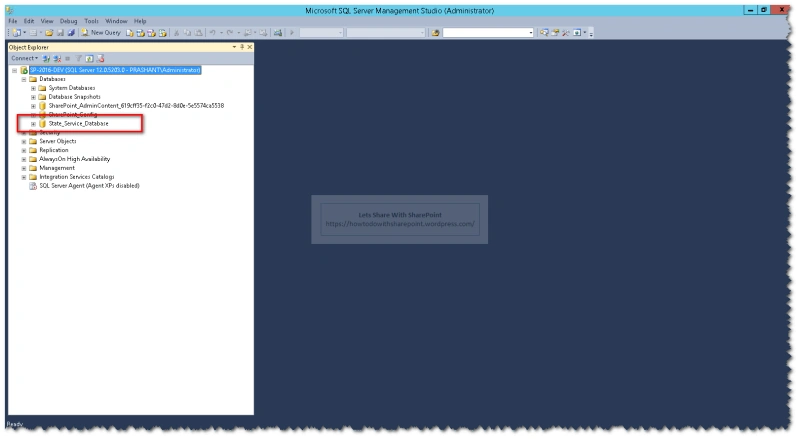The height and width of the screenshot is (439, 800).
Task: Open Object Explorer window position dropdown arrow
Action: [x=234, y=47]
